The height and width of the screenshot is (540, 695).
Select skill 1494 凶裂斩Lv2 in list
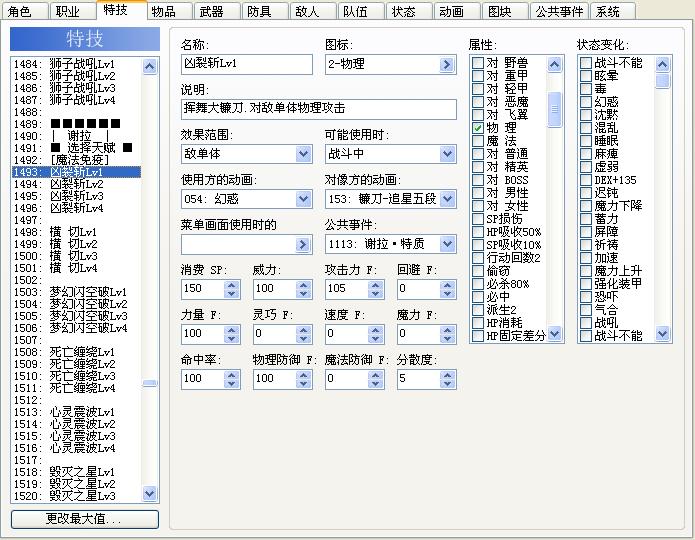click(x=76, y=184)
